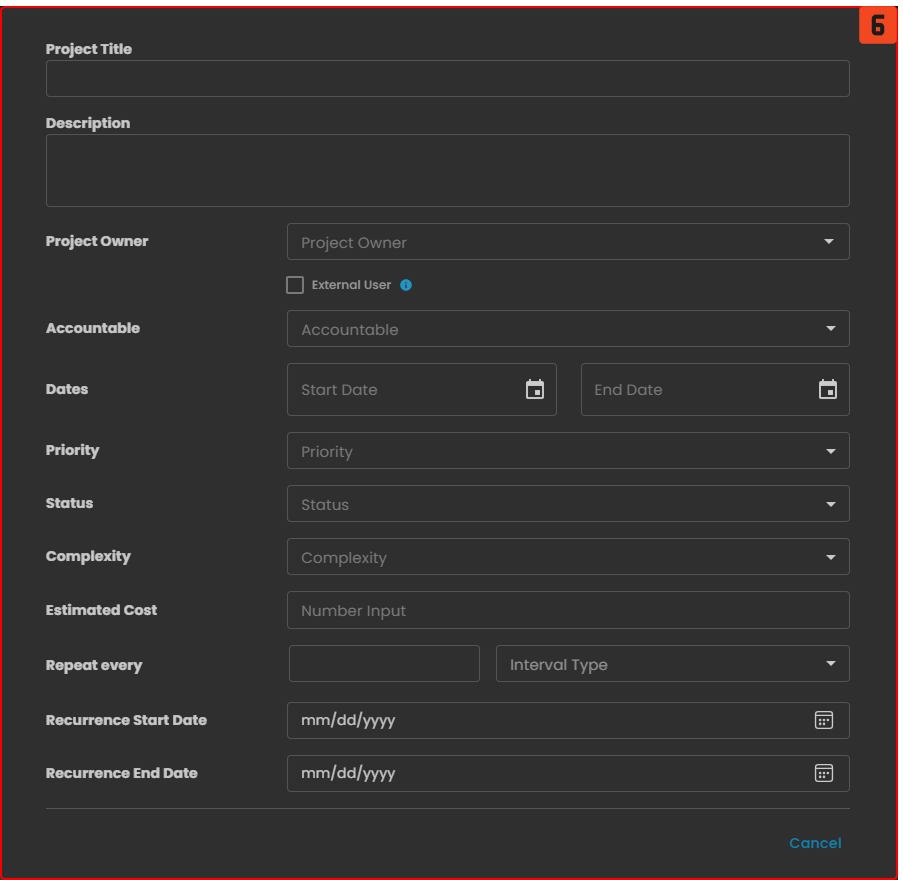Select the Complexity dropdown
Viewport: 903px width, 880px height.
(567, 557)
